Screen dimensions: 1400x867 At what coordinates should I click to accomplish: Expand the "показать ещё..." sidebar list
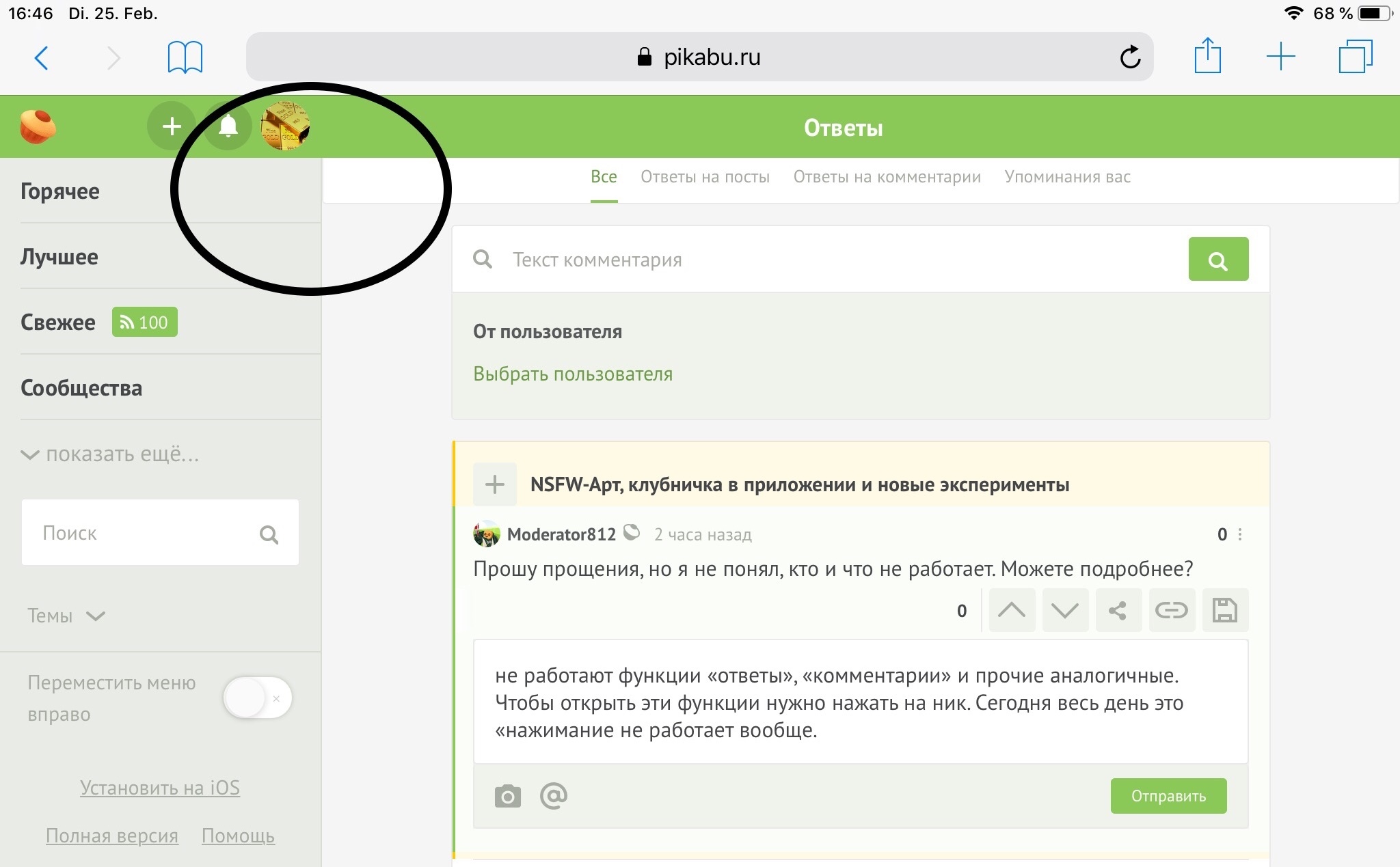[111, 454]
